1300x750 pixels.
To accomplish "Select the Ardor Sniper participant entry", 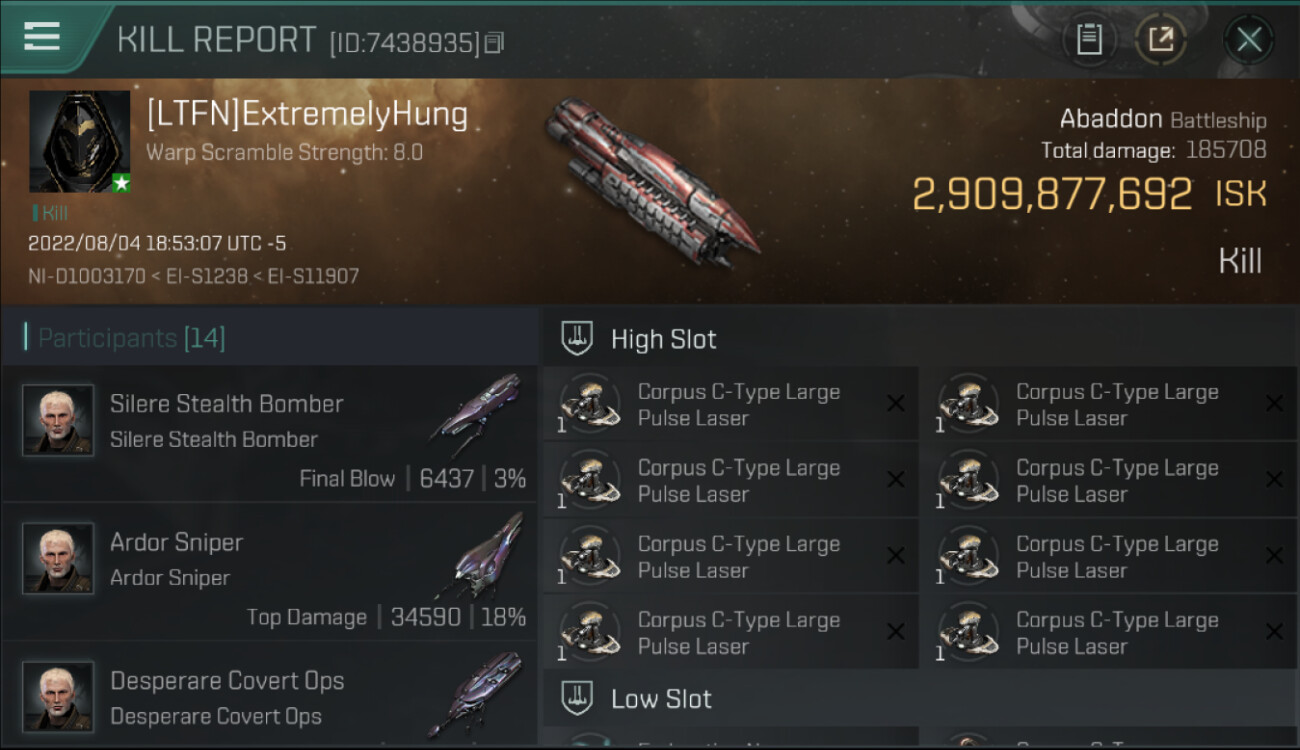I will [x=269, y=571].
